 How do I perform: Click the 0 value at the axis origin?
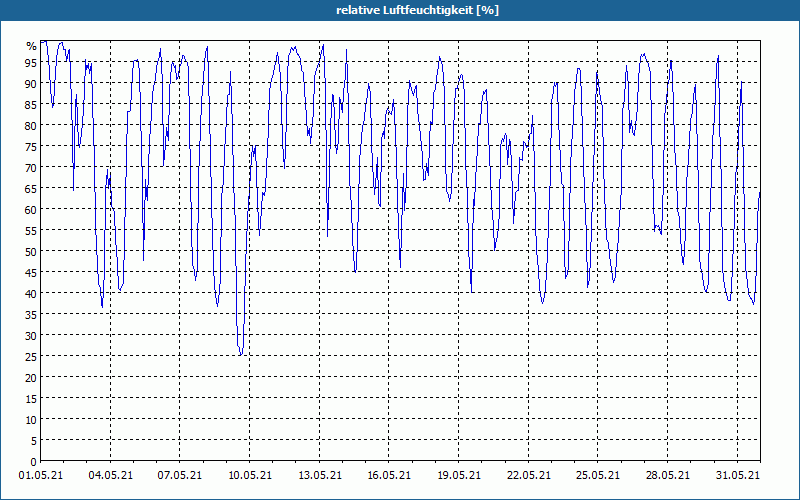tap(34, 462)
